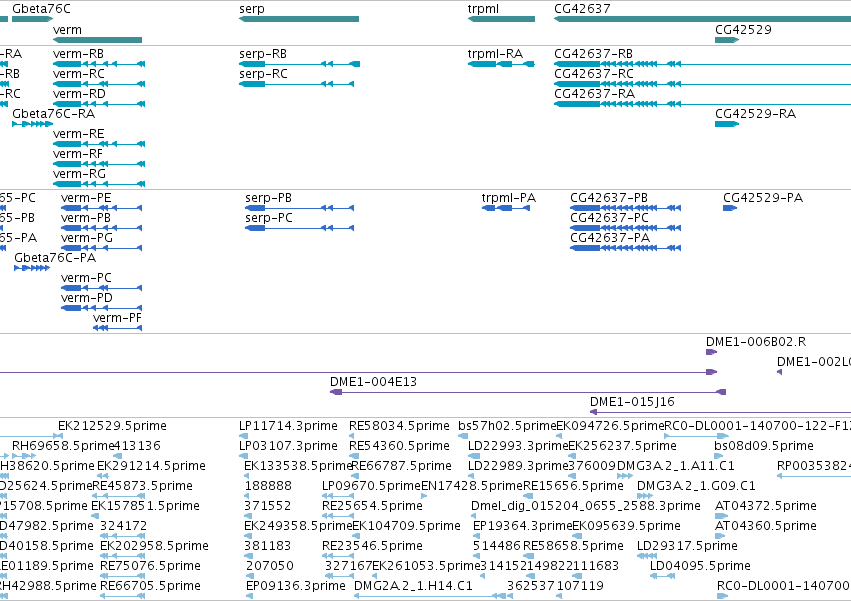Select EST RE75076.5prime
This screenshot has width=851, height=601.
coord(150,566)
